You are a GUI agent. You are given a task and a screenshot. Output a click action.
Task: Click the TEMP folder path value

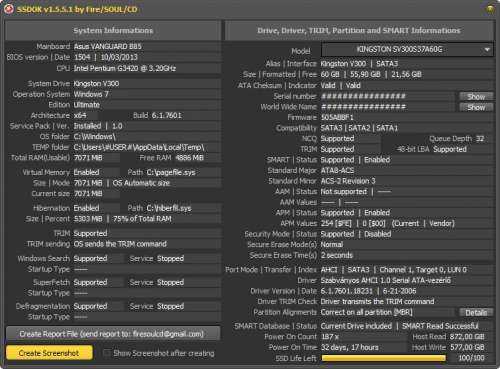(139, 147)
